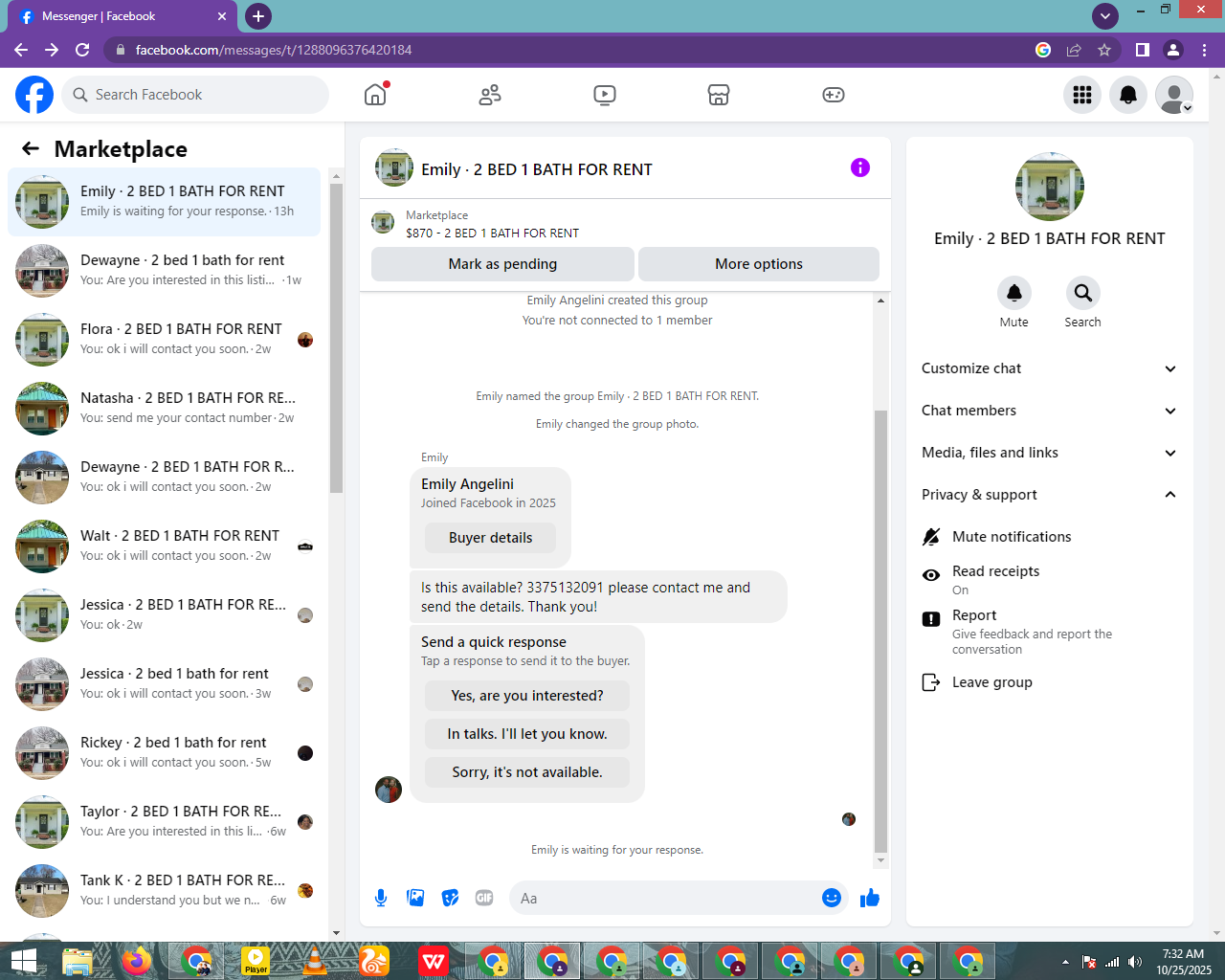Open Chrome's three-dot menu
This screenshot has height=980, width=1225.
[1204, 50]
